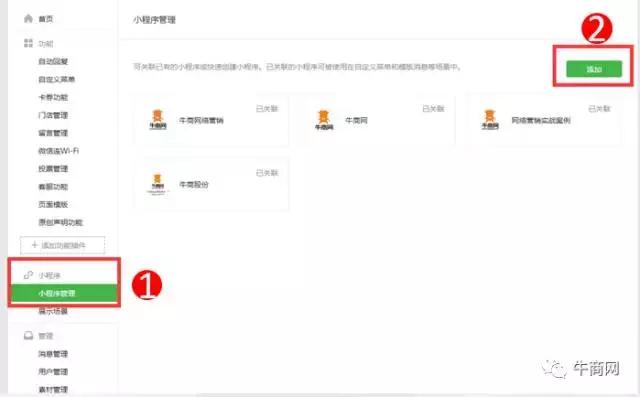Viewport: 640px width, 397px height.
Task: Select 小程序管理 in the sidebar
Action: click(x=64, y=293)
